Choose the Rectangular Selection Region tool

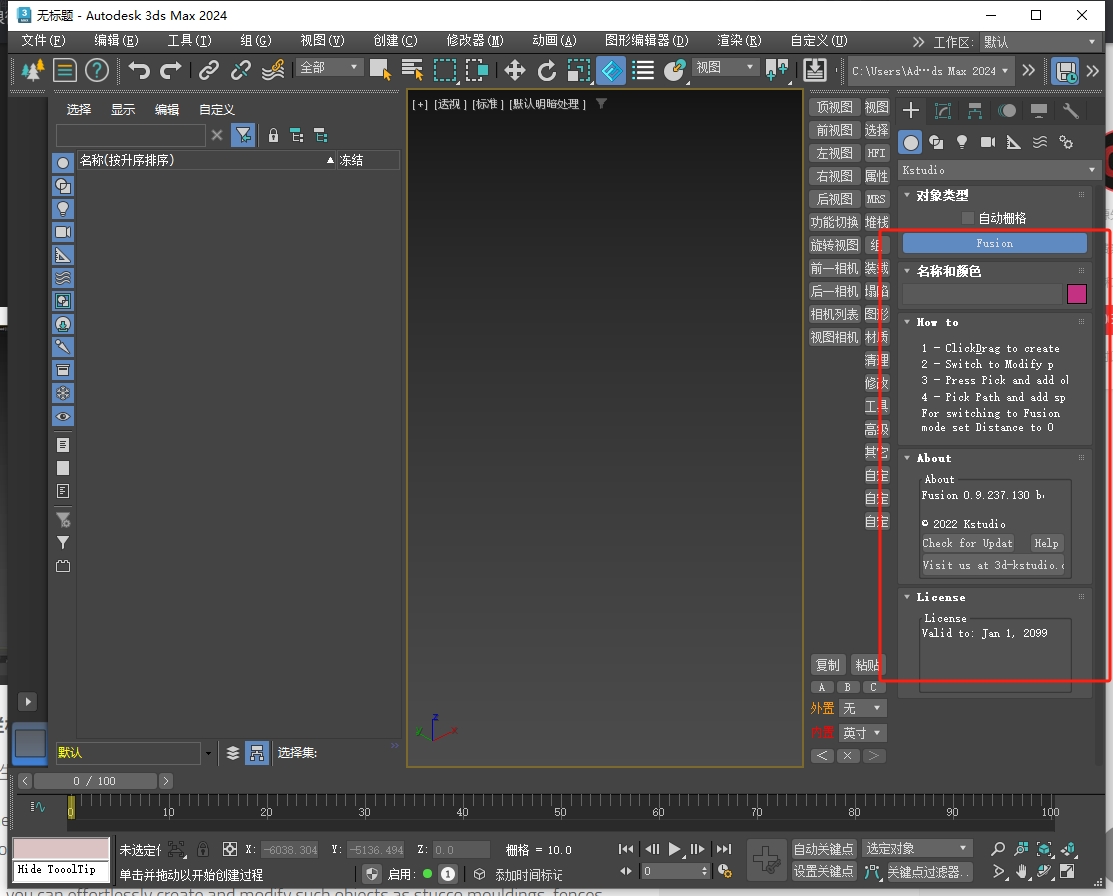(445, 70)
